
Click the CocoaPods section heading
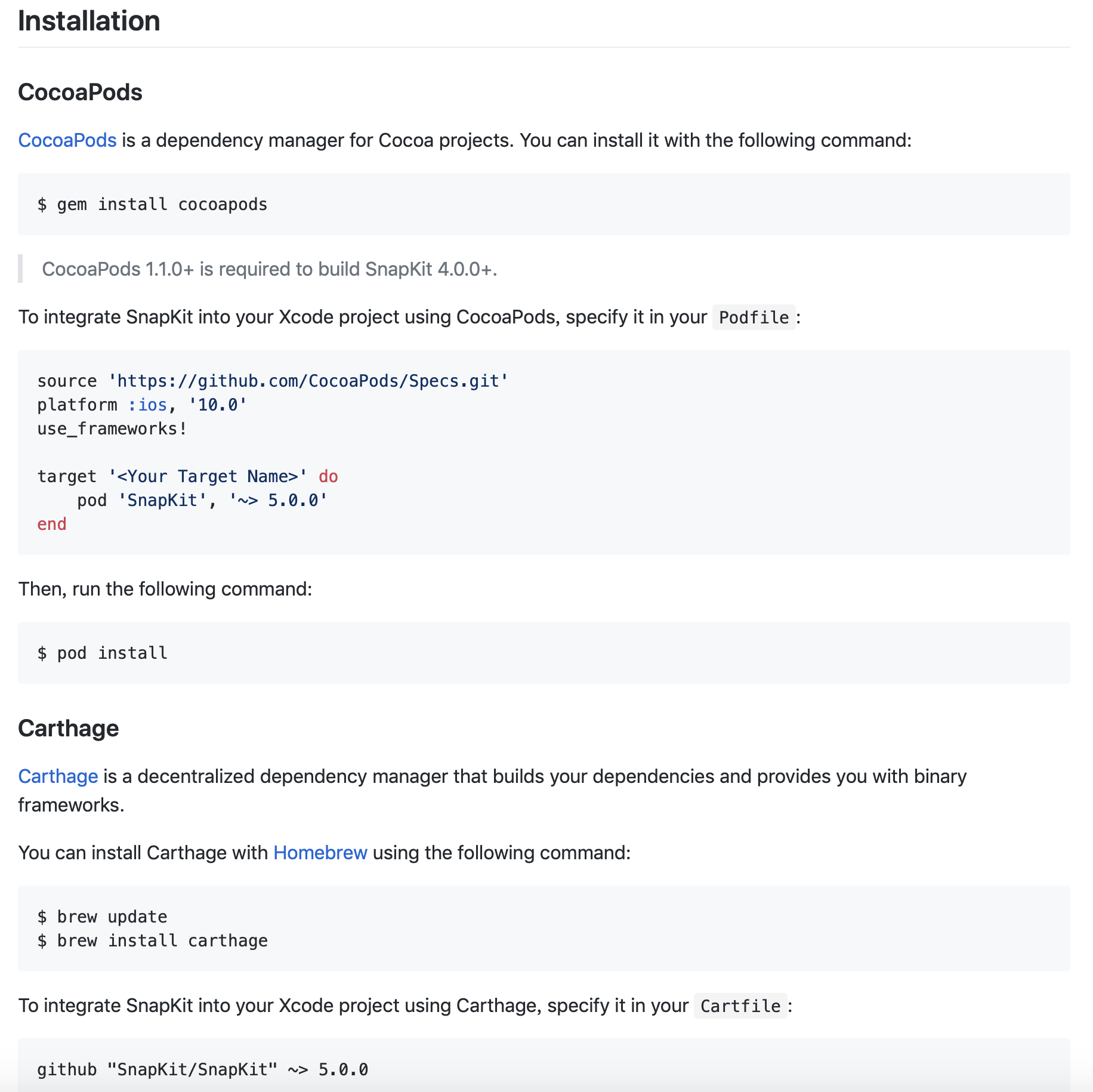[80, 92]
